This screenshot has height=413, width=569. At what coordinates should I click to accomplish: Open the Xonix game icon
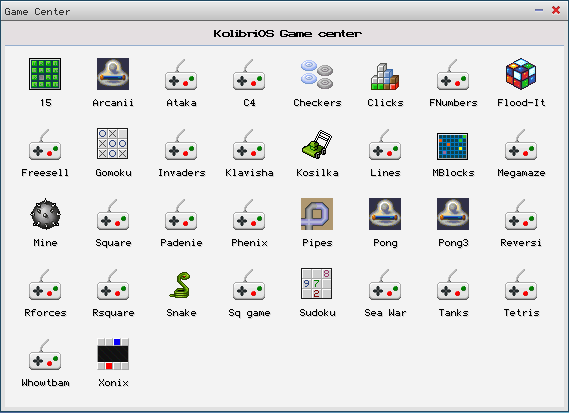[x=113, y=354]
